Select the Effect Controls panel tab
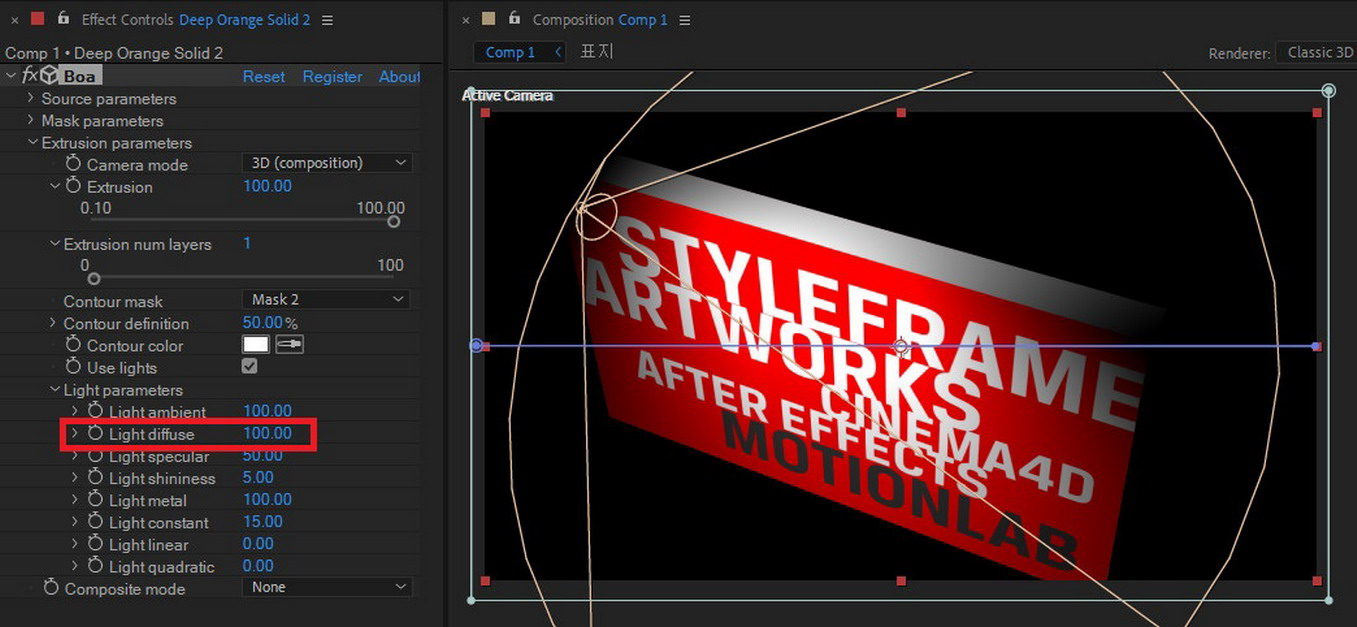Screen dimensions: 1357x627 (x=196, y=20)
